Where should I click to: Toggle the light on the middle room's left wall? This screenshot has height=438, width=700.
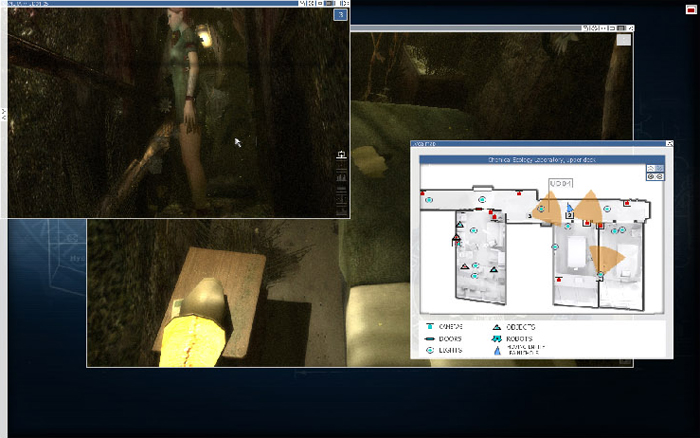(555, 247)
